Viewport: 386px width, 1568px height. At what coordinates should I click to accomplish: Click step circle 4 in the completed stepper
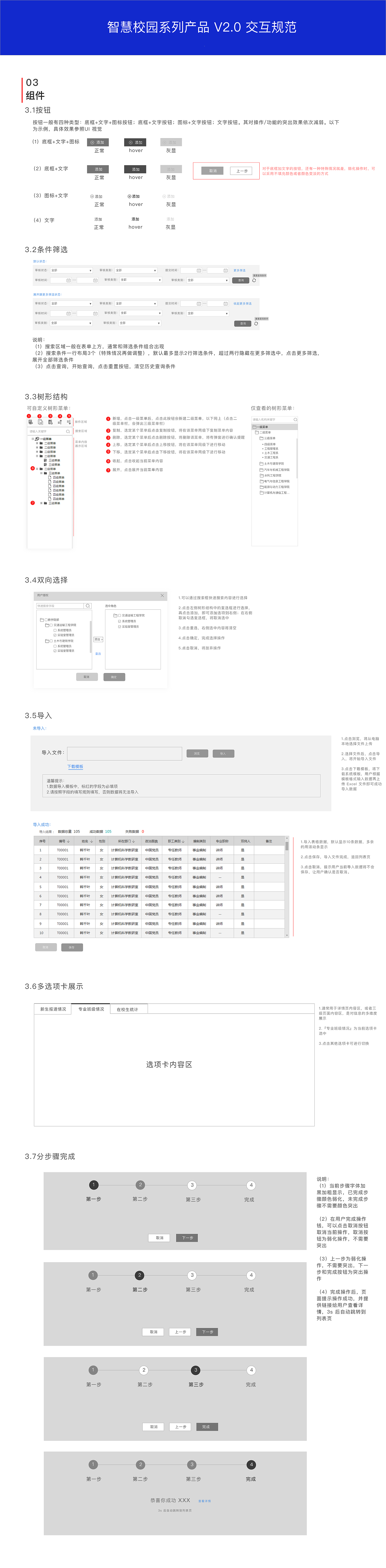(251, 1465)
